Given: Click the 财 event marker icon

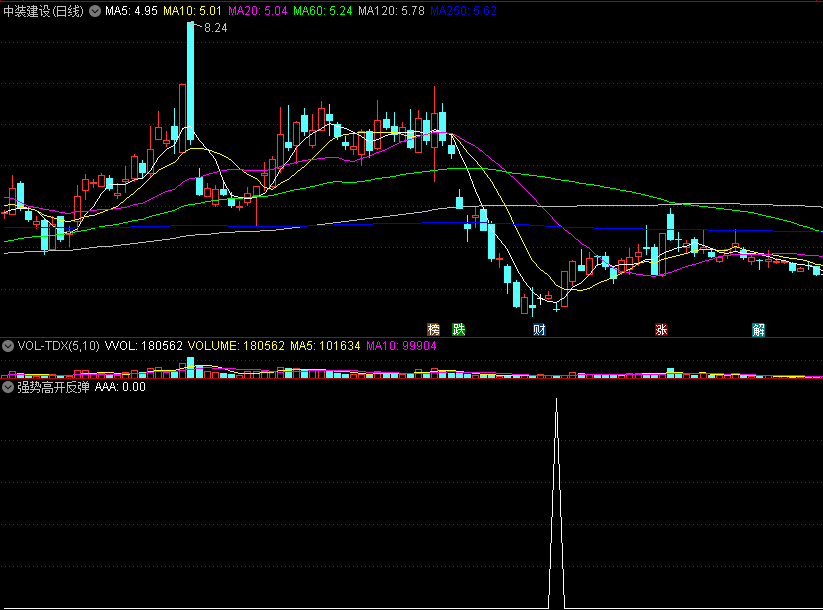Looking at the screenshot, I should [539, 330].
